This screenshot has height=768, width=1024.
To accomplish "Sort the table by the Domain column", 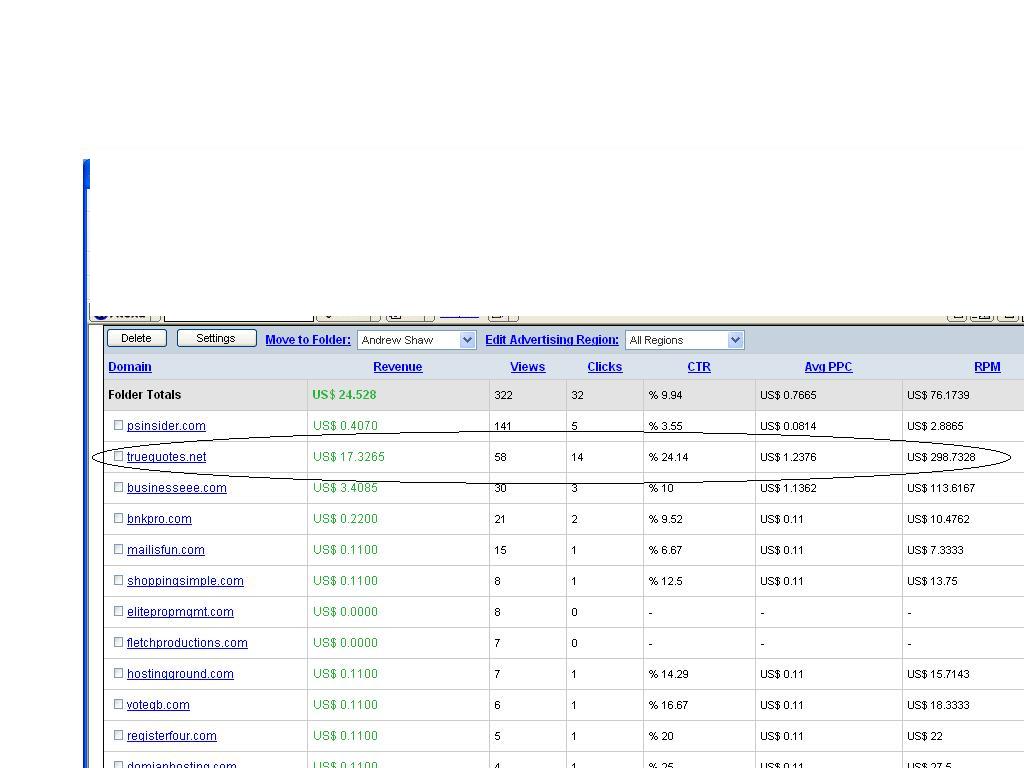I will point(130,367).
